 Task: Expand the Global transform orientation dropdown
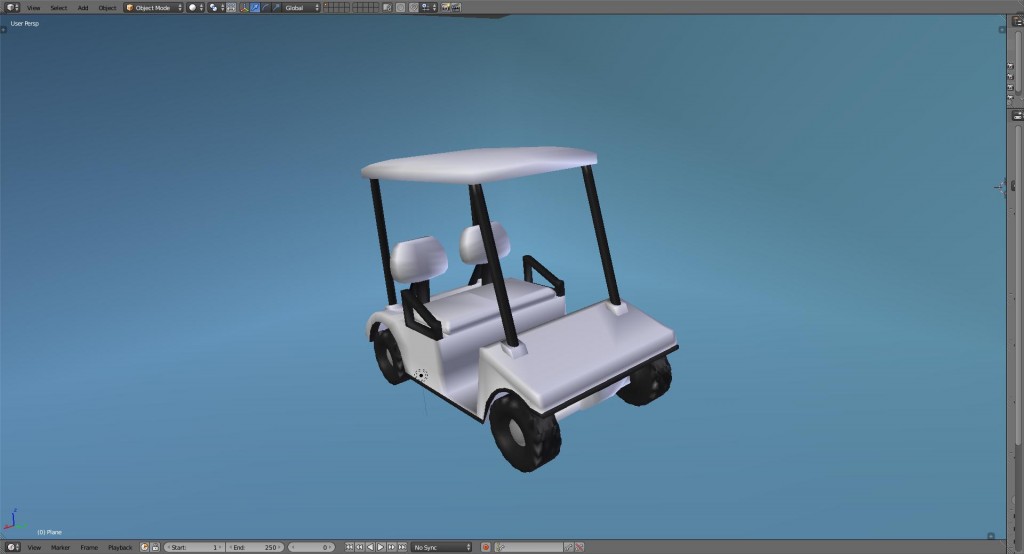[x=300, y=7]
